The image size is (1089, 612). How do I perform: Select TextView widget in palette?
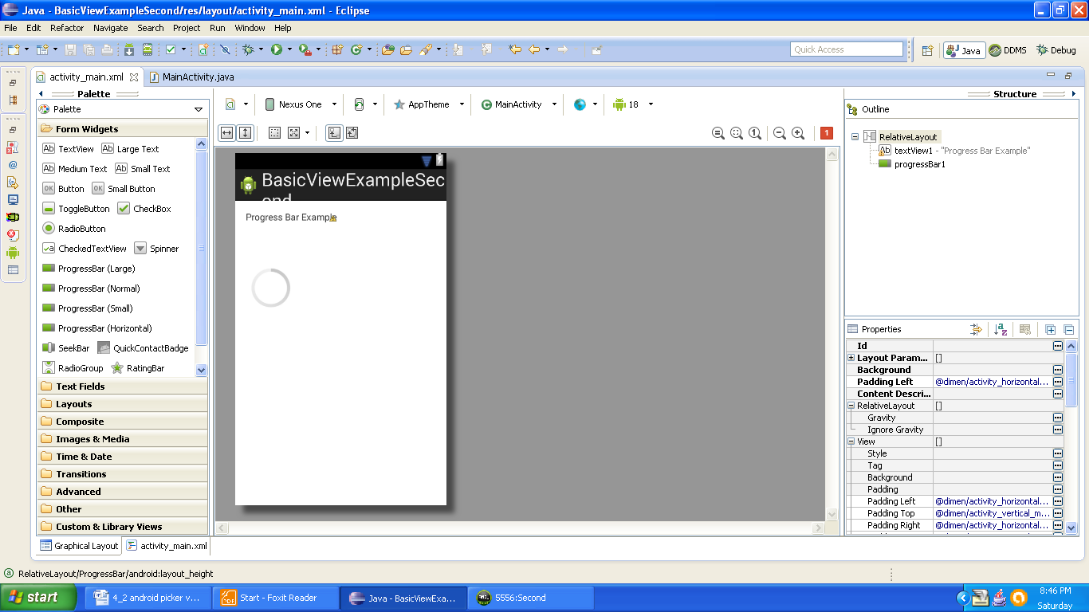click(68, 149)
